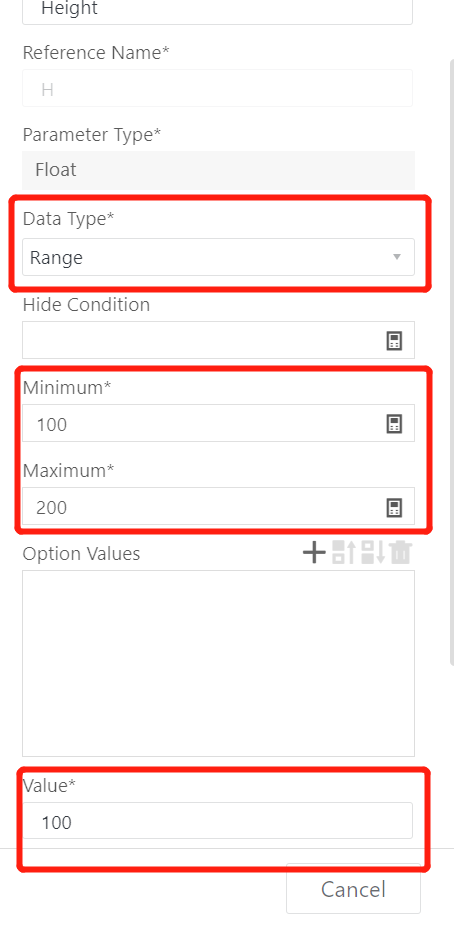This screenshot has width=454, height=928.
Task: Add a new option value with plus icon
Action: (x=314, y=553)
